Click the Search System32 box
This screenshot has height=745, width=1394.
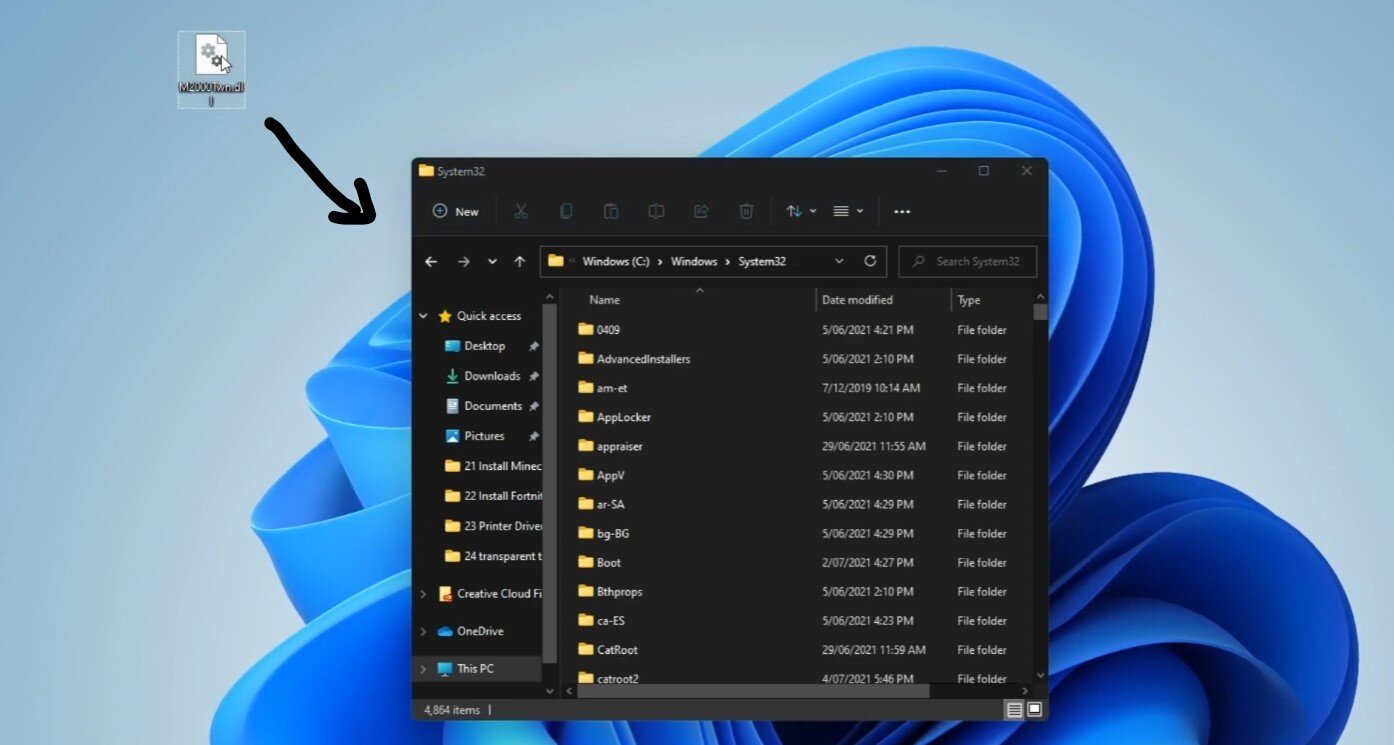point(968,261)
